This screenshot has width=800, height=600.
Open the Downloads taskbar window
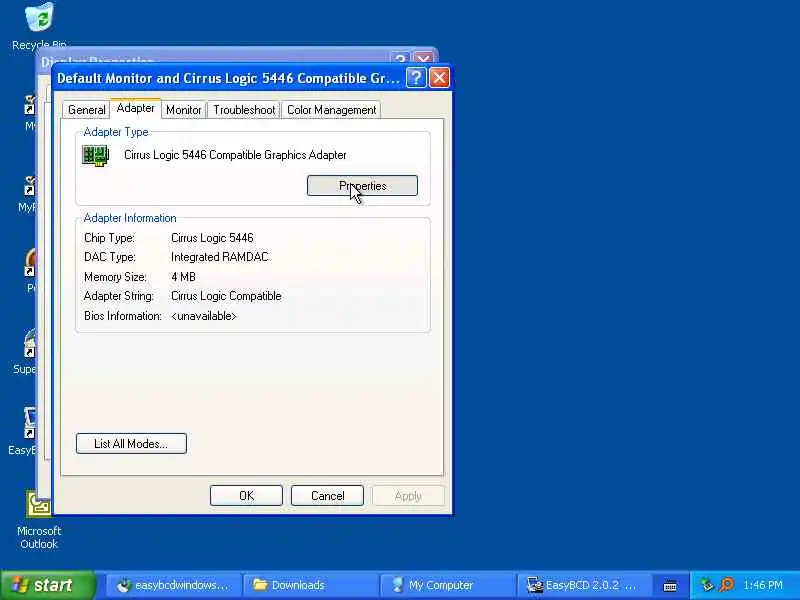pyautogui.click(x=309, y=585)
